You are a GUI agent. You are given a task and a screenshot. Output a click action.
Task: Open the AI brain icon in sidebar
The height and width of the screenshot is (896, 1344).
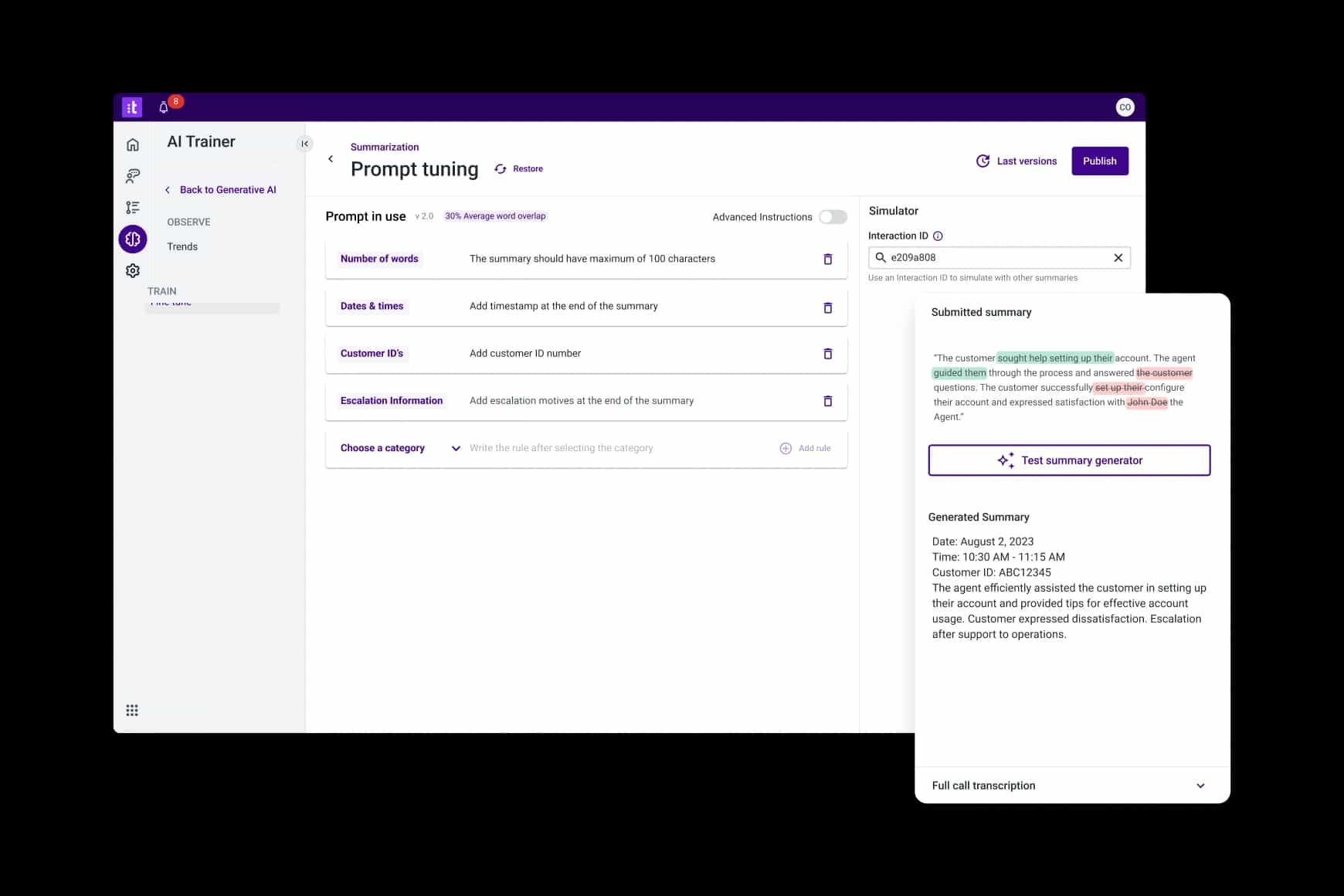coord(133,239)
